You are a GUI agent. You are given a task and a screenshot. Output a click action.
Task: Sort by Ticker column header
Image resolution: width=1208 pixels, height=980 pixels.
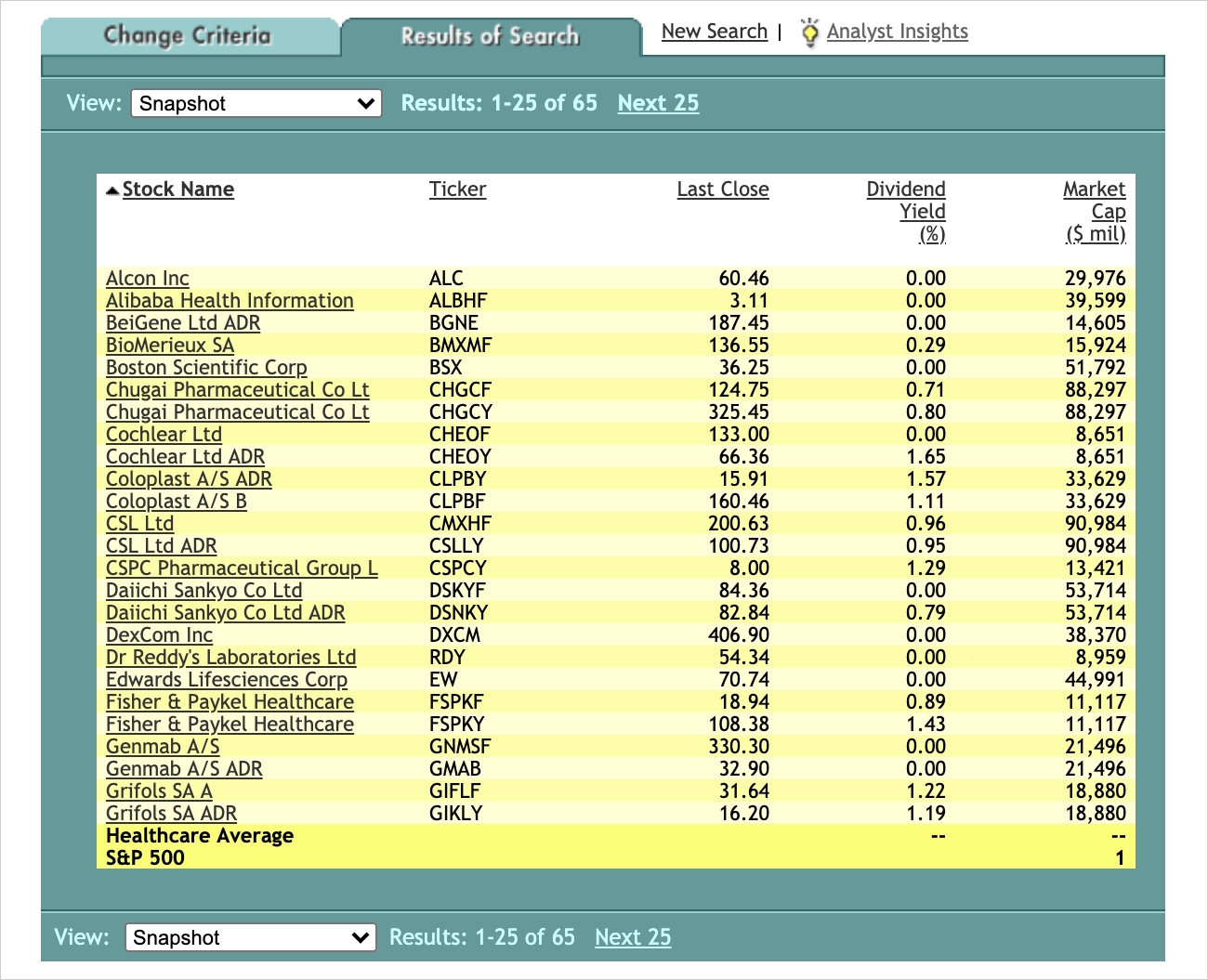click(457, 189)
